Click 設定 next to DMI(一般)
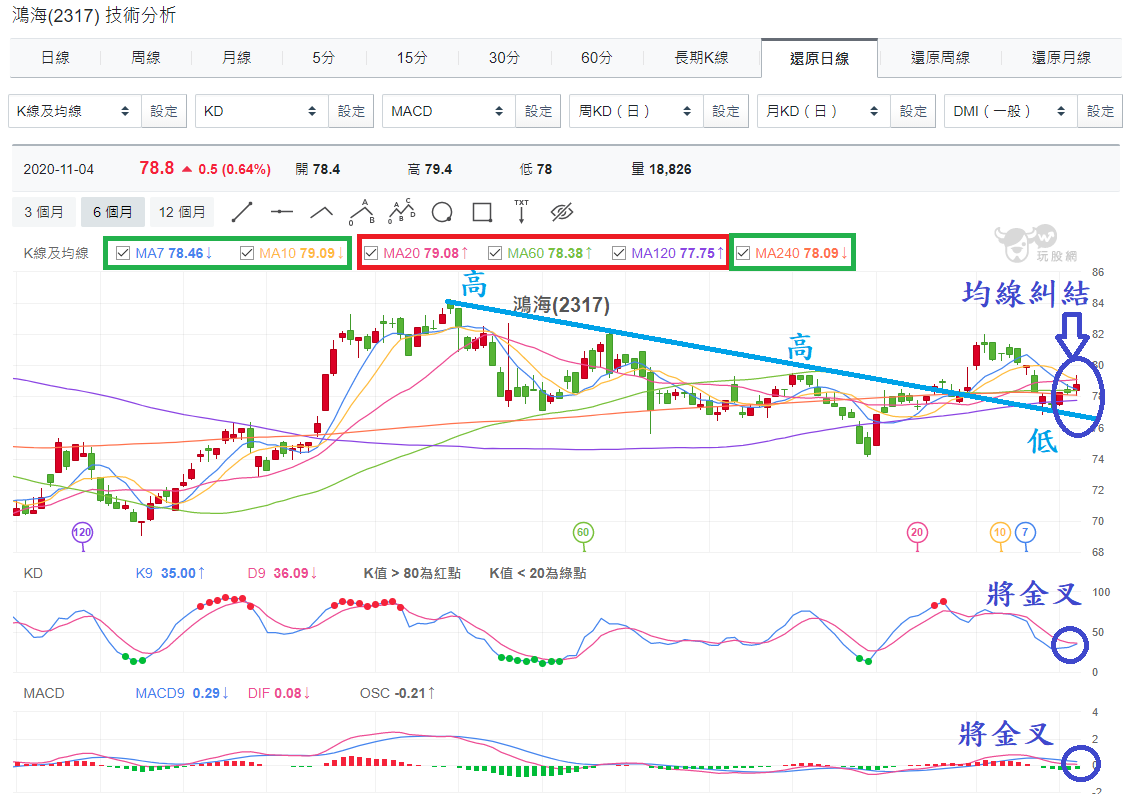This screenshot has width=1126, height=794. (x=1100, y=111)
